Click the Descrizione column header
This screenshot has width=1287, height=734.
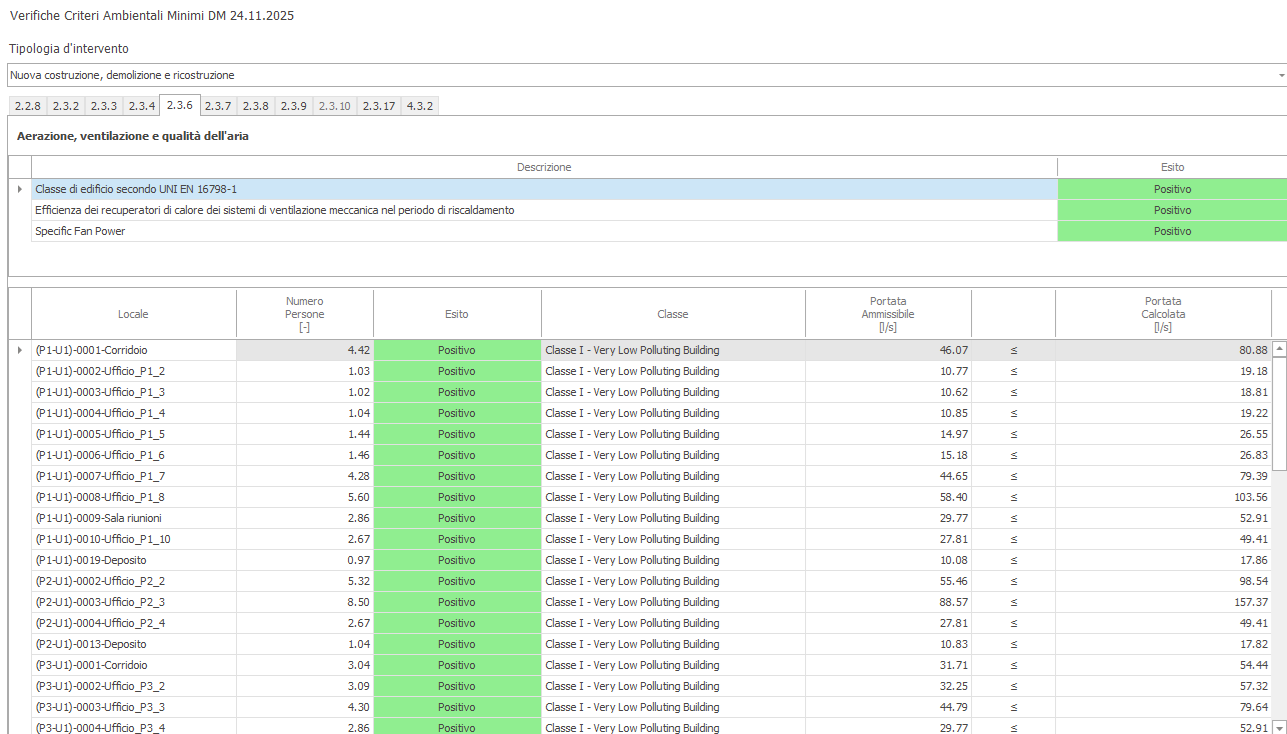tap(544, 167)
